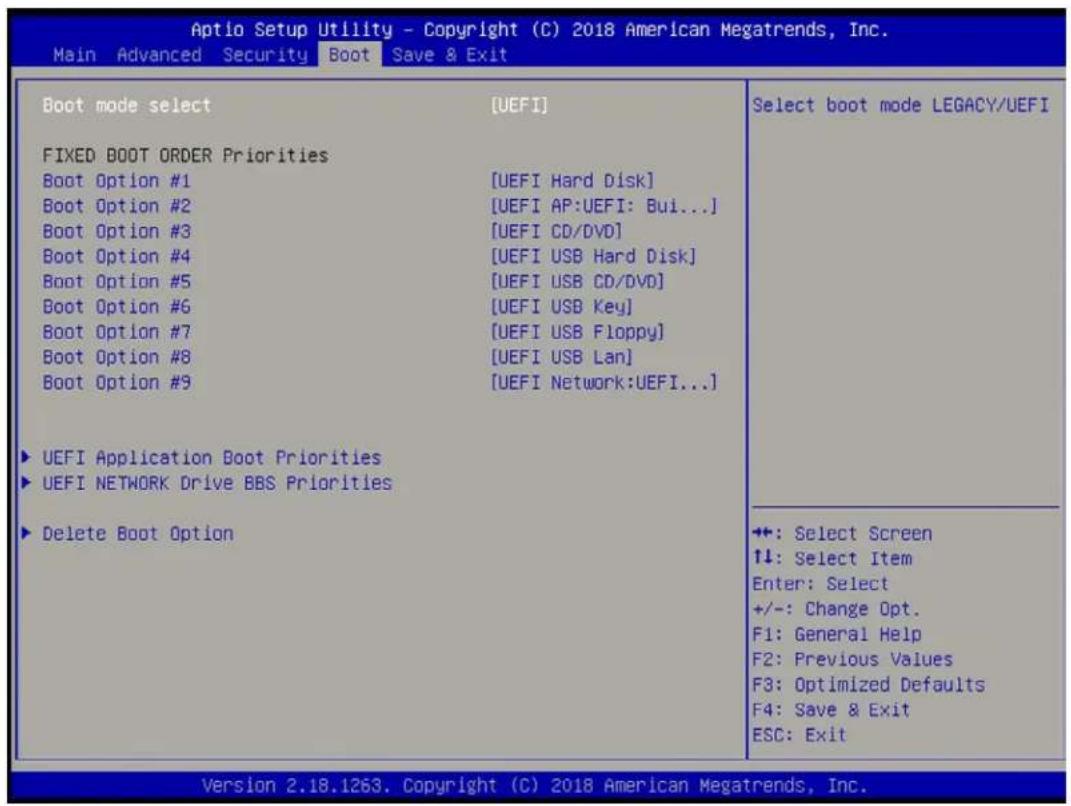This screenshot has width=1071, height=806.
Task: Open the Save & Exit tab
Action: coord(449,55)
